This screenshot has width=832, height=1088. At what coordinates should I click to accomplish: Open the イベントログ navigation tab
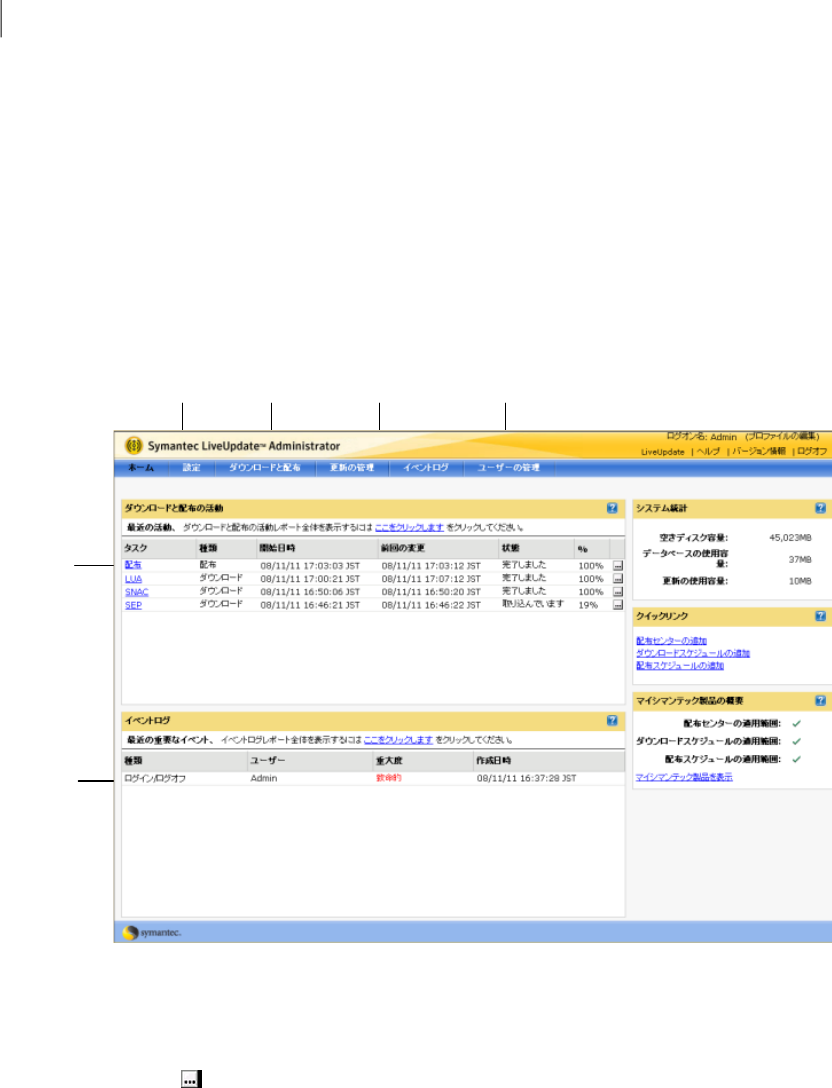pyautogui.click(x=426, y=468)
